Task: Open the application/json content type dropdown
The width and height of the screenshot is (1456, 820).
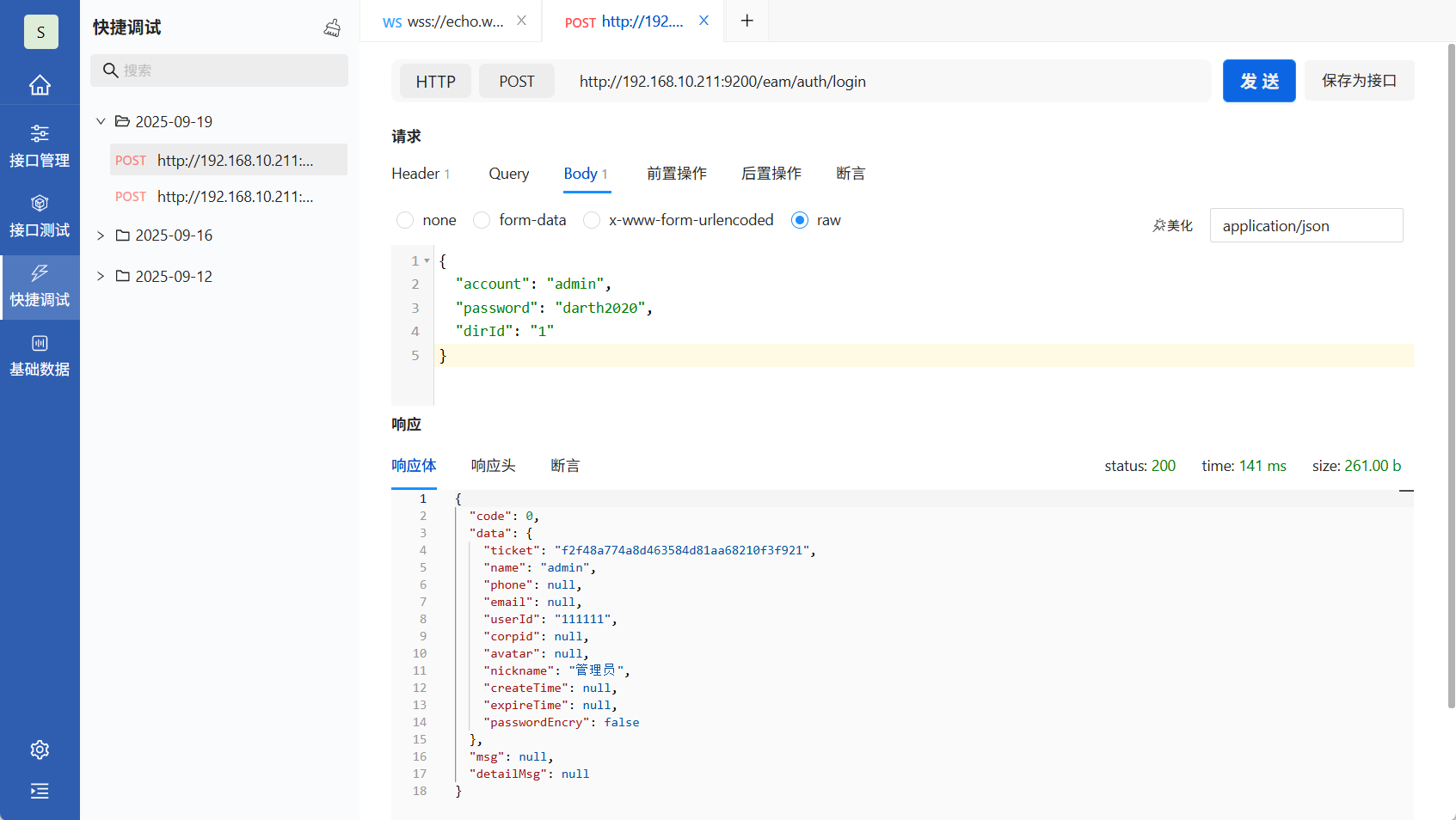Action: [x=1305, y=226]
